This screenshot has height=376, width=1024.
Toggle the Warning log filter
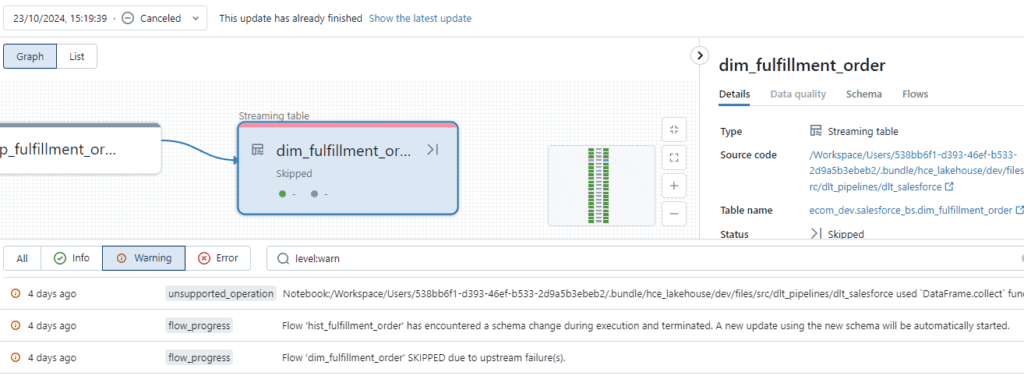tap(144, 258)
